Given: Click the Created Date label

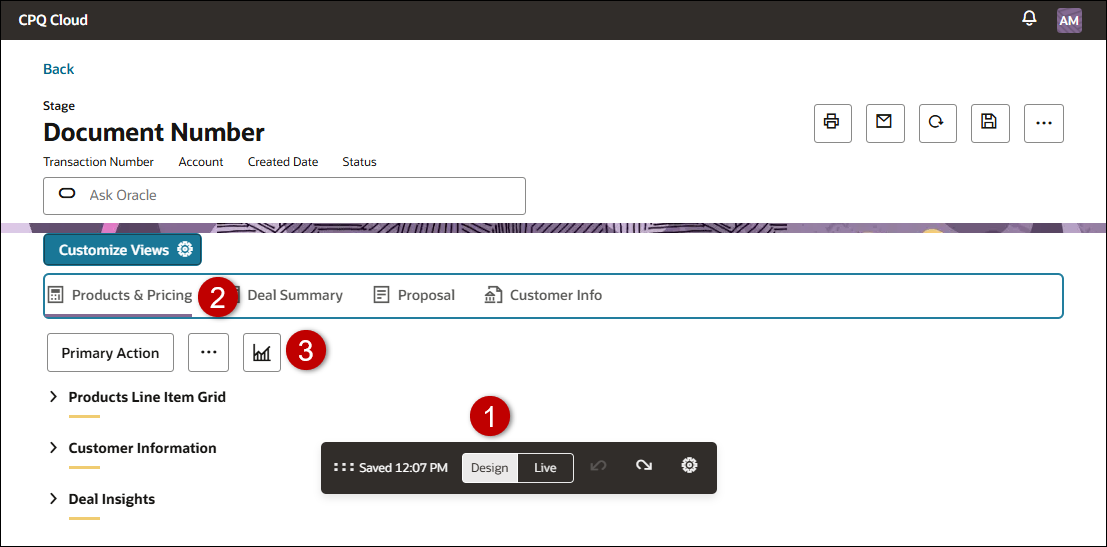Looking at the screenshot, I should point(282,162).
